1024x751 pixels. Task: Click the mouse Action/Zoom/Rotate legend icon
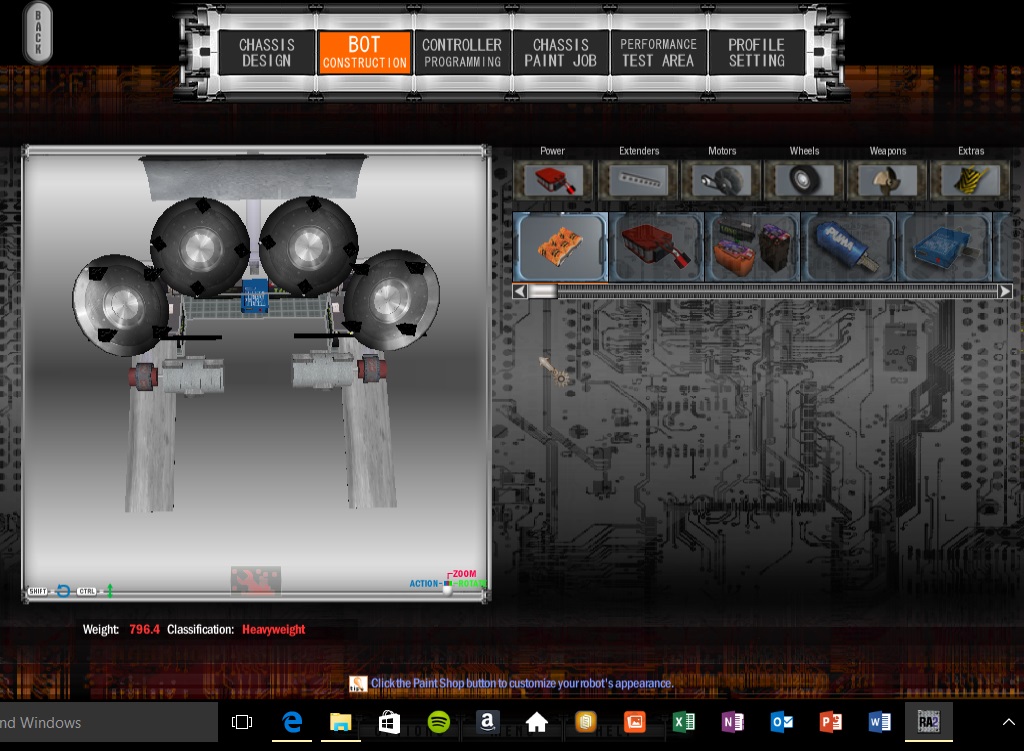[x=448, y=582]
